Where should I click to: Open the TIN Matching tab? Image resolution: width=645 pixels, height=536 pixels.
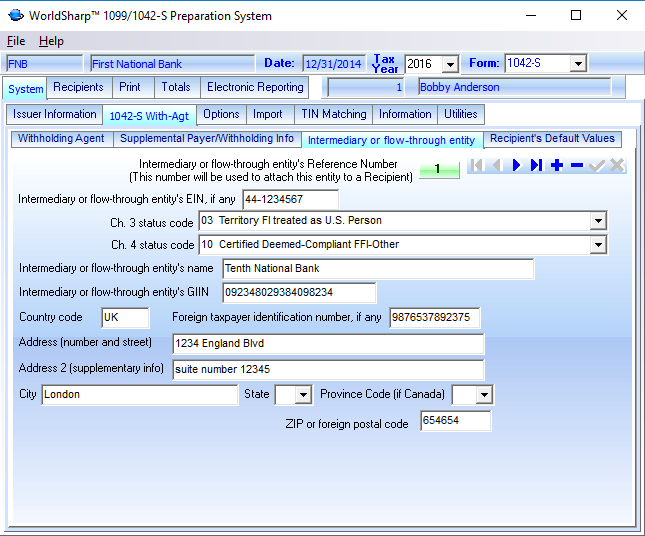[332, 114]
